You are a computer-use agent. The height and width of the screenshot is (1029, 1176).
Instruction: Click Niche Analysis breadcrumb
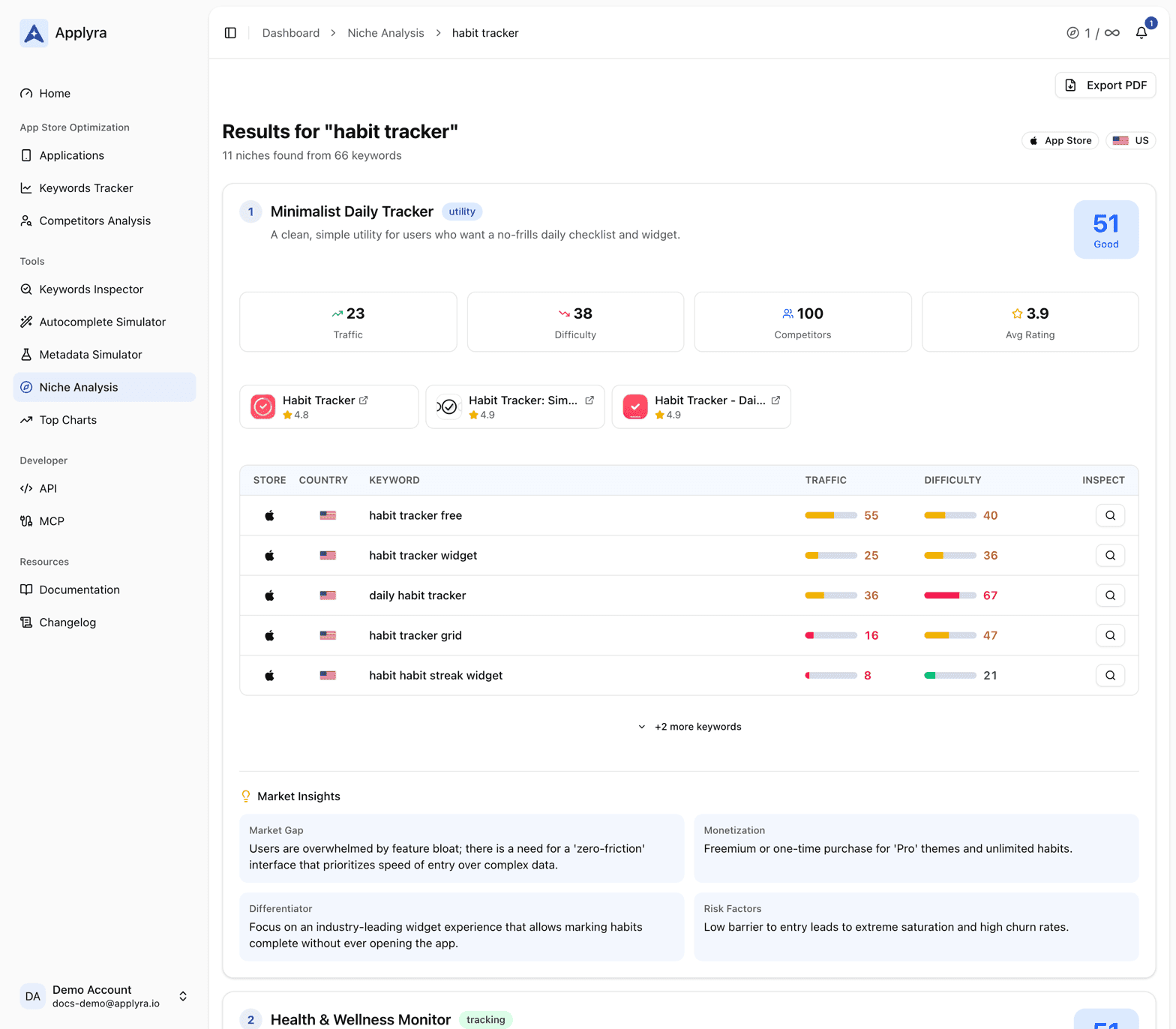385,33
